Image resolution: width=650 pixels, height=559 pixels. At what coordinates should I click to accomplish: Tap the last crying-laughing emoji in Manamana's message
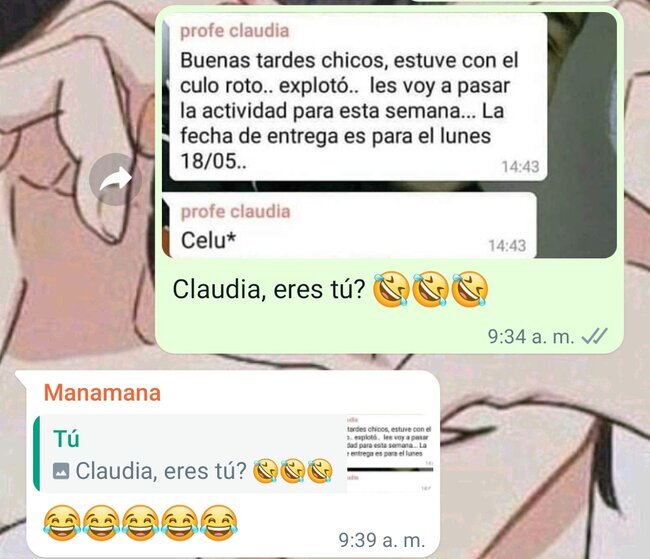tap(219, 523)
